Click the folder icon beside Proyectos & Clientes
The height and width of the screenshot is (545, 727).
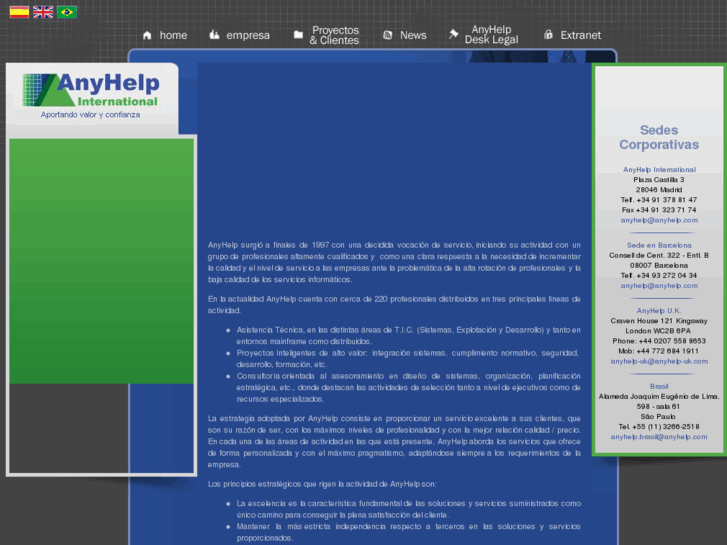(298, 35)
